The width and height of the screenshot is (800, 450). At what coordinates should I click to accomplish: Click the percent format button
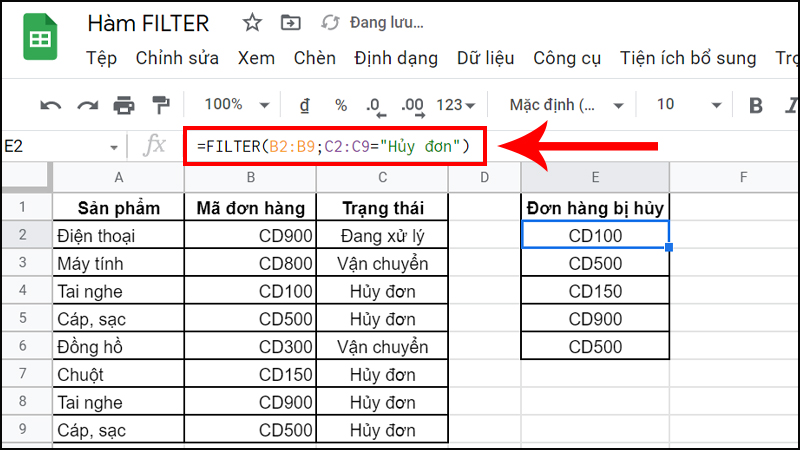pyautogui.click(x=340, y=105)
